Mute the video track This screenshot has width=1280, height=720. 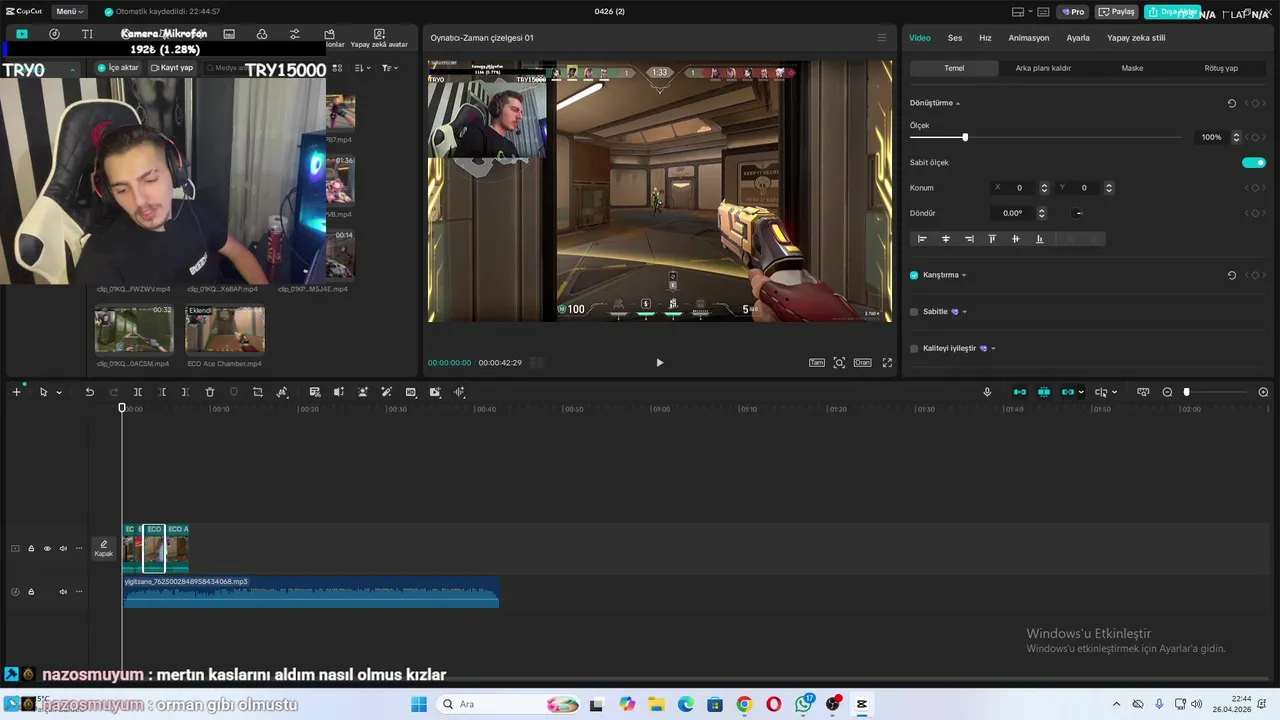tap(63, 548)
